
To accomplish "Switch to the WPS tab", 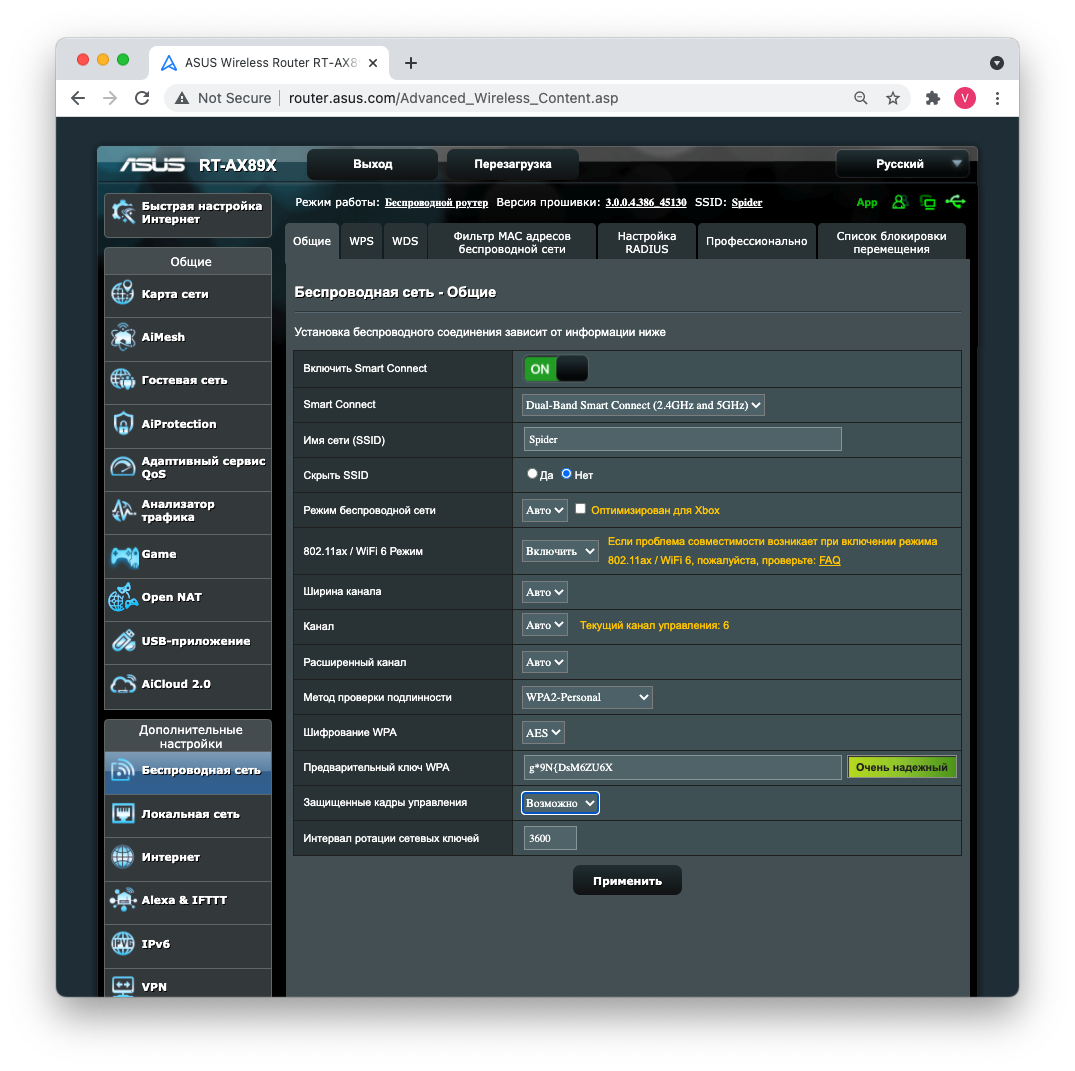I will (x=361, y=241).
